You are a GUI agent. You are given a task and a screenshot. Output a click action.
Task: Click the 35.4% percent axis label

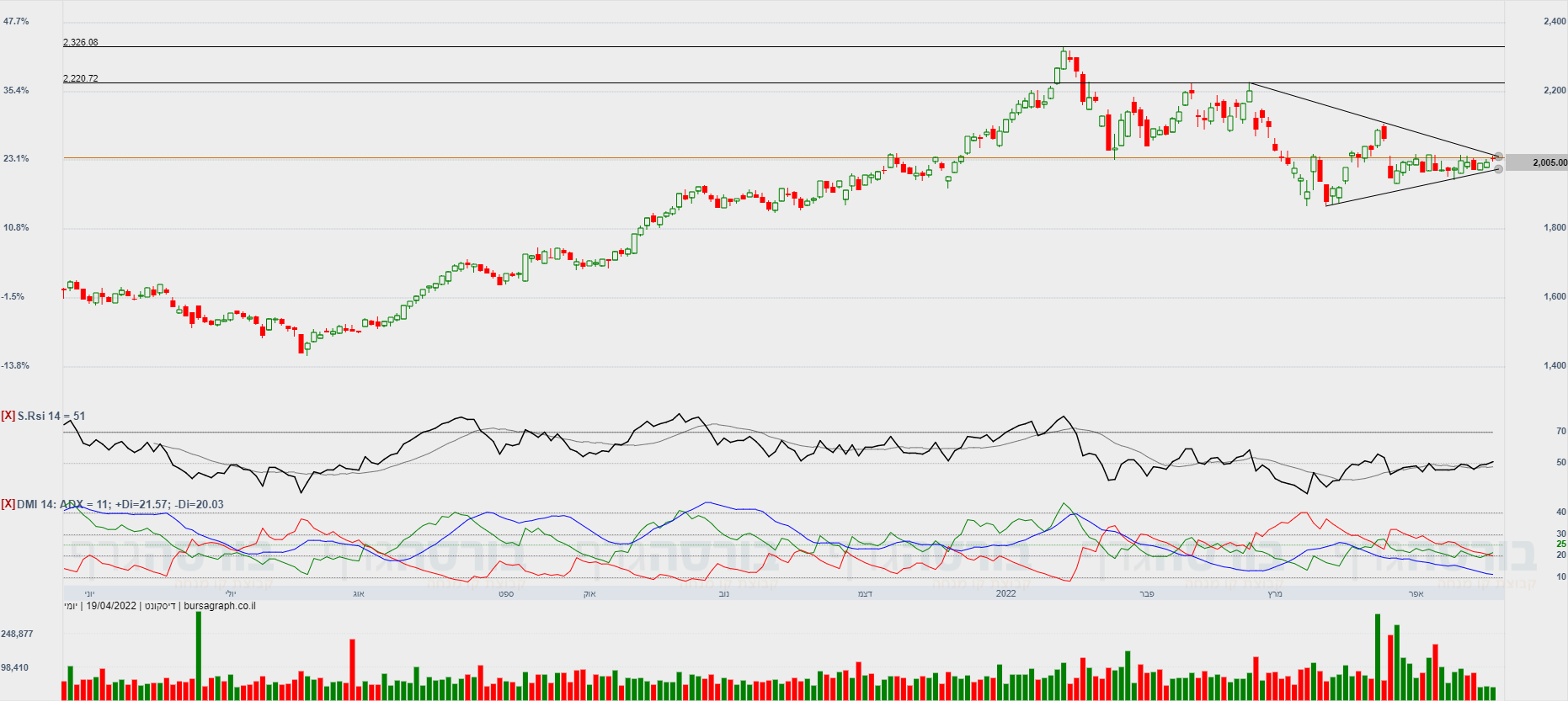[16, 90]
